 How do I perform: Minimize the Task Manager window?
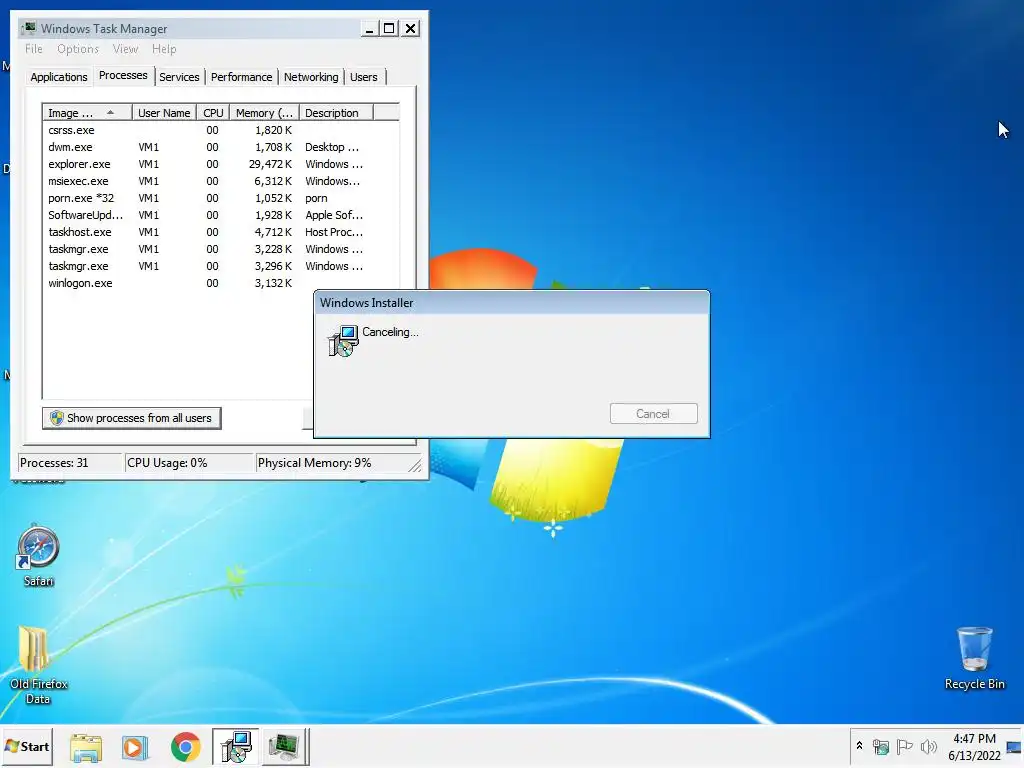pos(369,28)
